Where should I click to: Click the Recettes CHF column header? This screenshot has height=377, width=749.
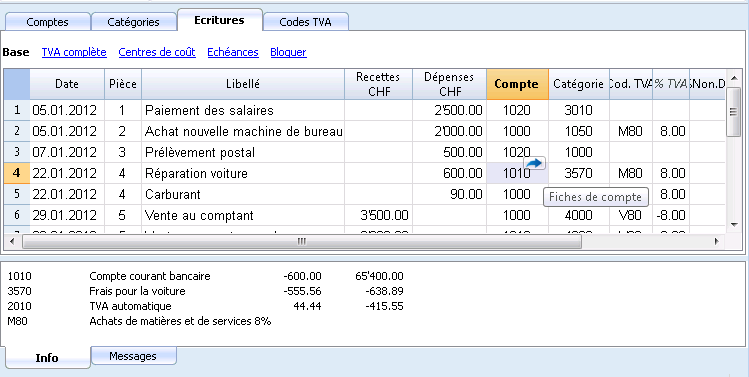pyautogui.click(x=378, y=84)
